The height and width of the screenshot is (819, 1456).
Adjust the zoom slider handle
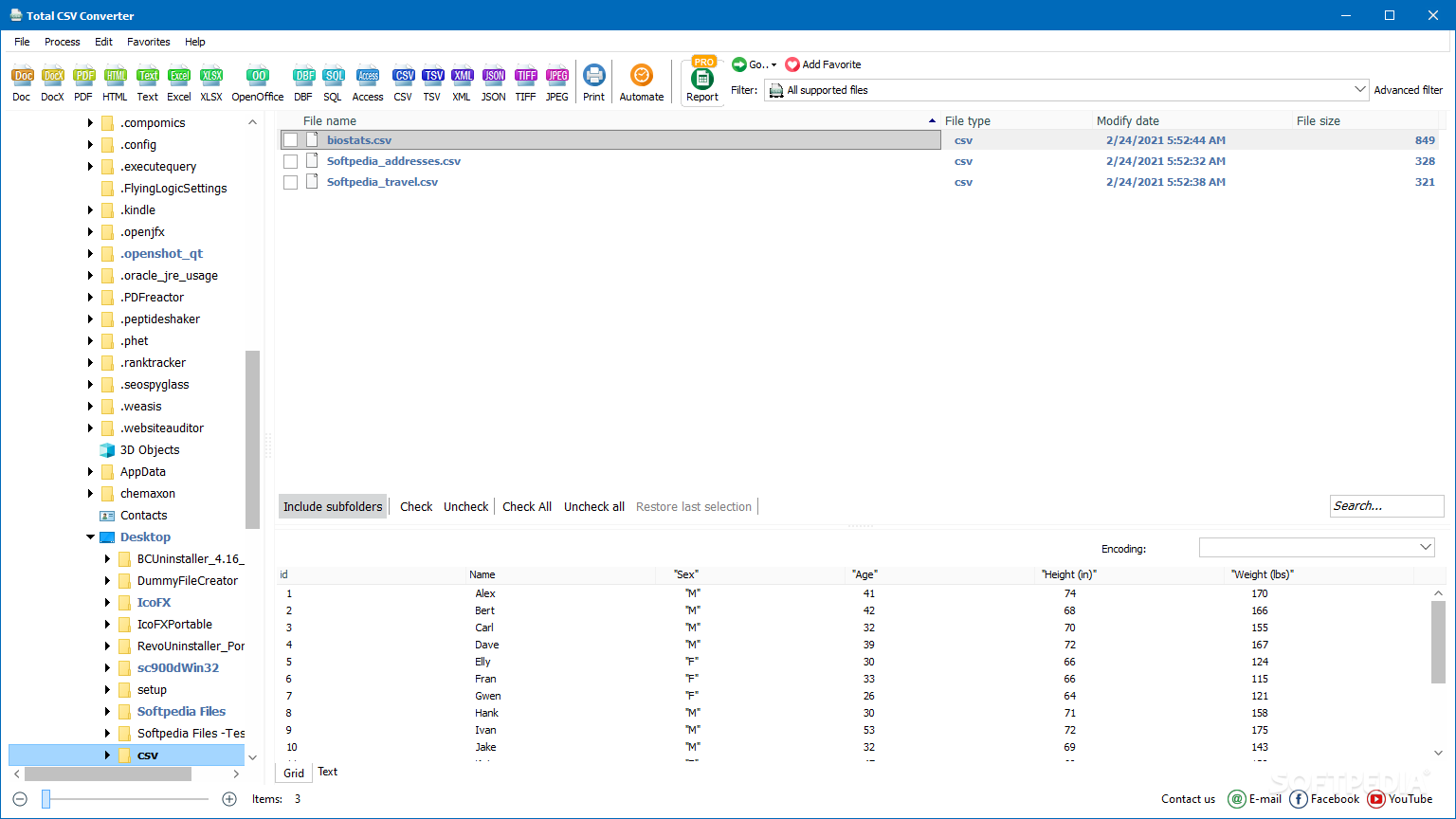click(45, 799)
